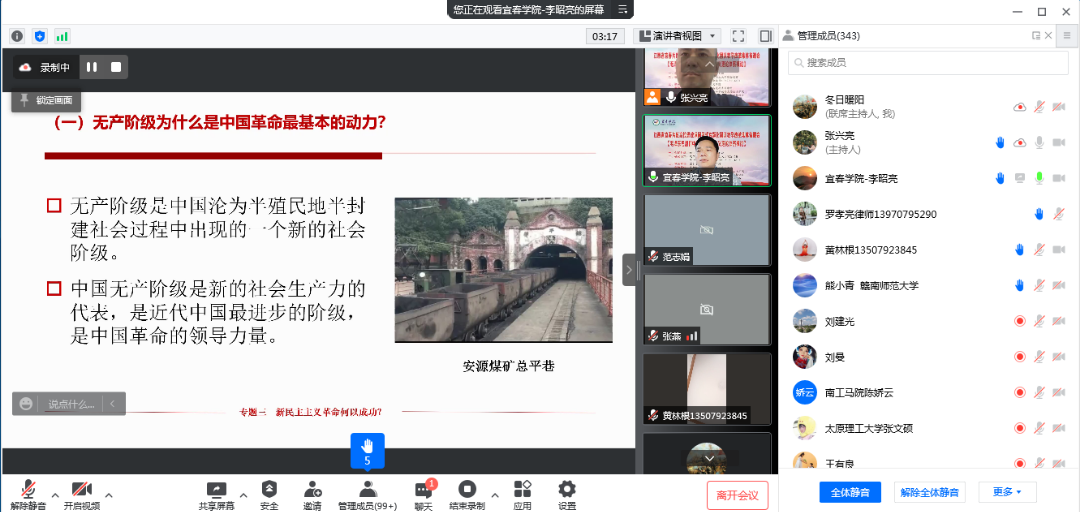This screenshot has height=512, width=1080.
Task: Toggle 解除静音 unmute microphone
Action: (x=28, y=489)
